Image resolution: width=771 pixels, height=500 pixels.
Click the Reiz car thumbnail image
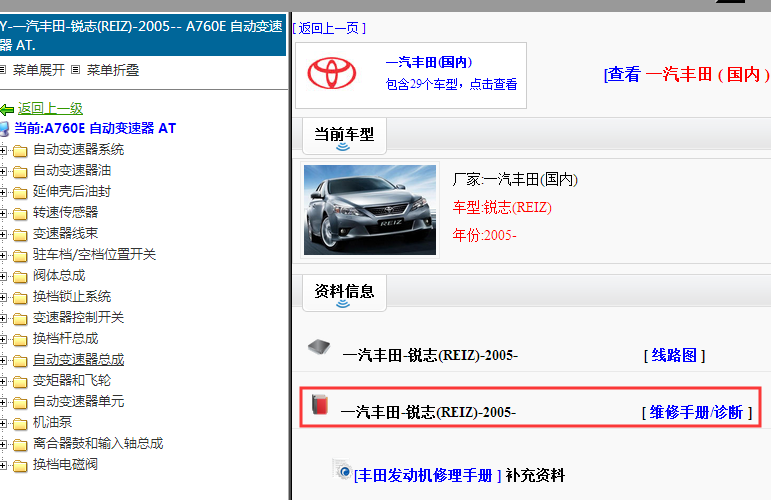[370, 210]
